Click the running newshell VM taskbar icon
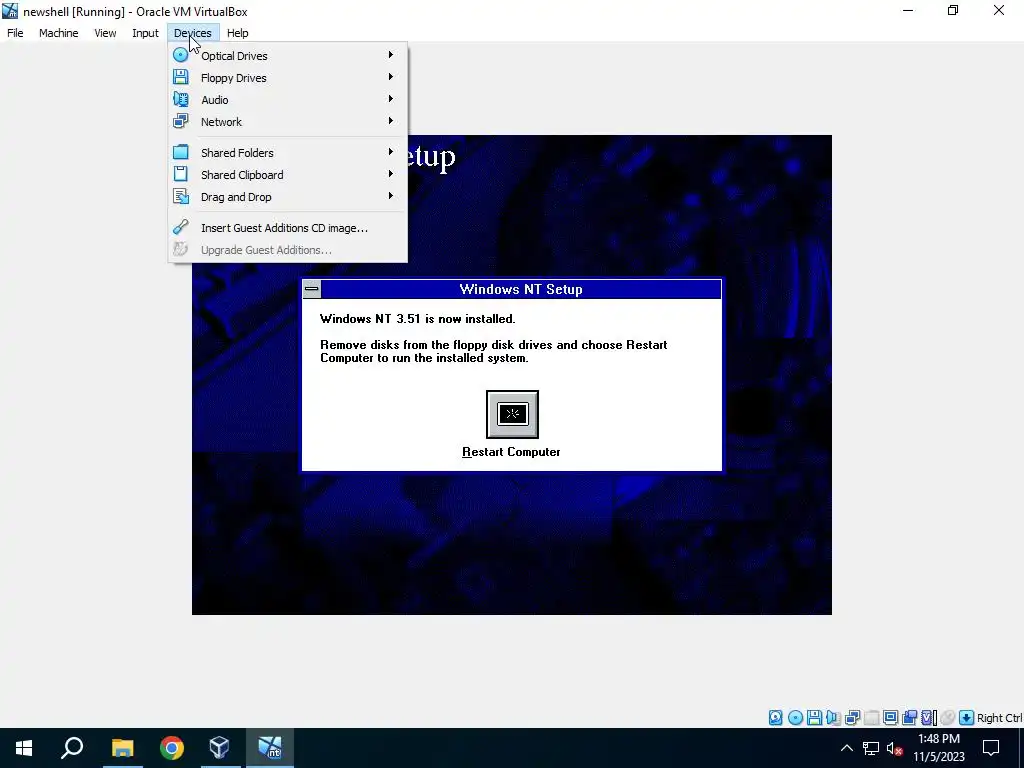This screenshot has width=1024, height=768. point(270,748)
